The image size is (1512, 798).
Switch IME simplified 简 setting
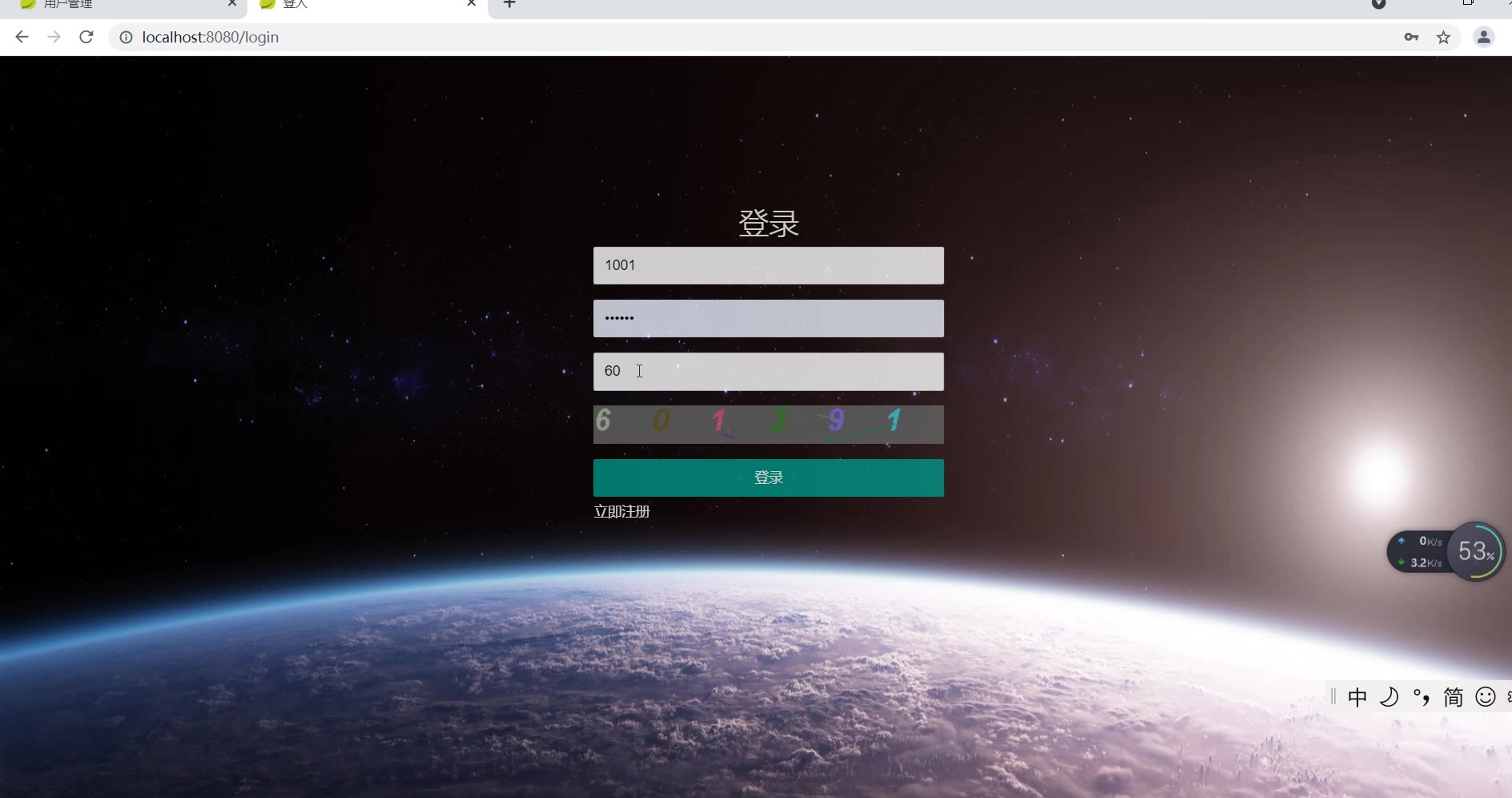[1454, 697]
